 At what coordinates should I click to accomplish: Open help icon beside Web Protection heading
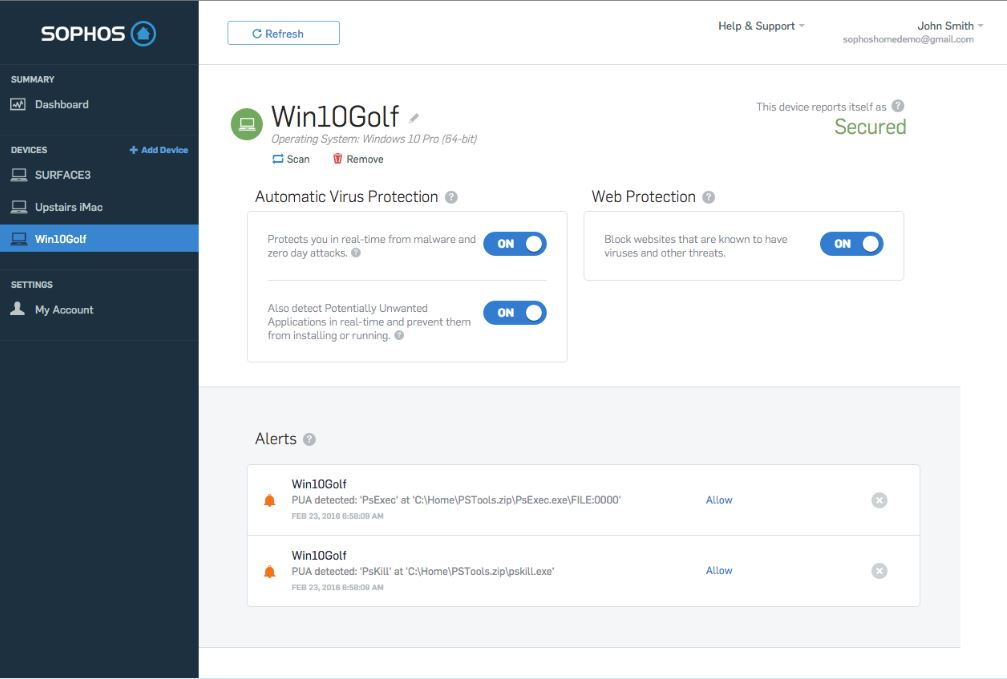pyautogui.click(x=708, y=197)
